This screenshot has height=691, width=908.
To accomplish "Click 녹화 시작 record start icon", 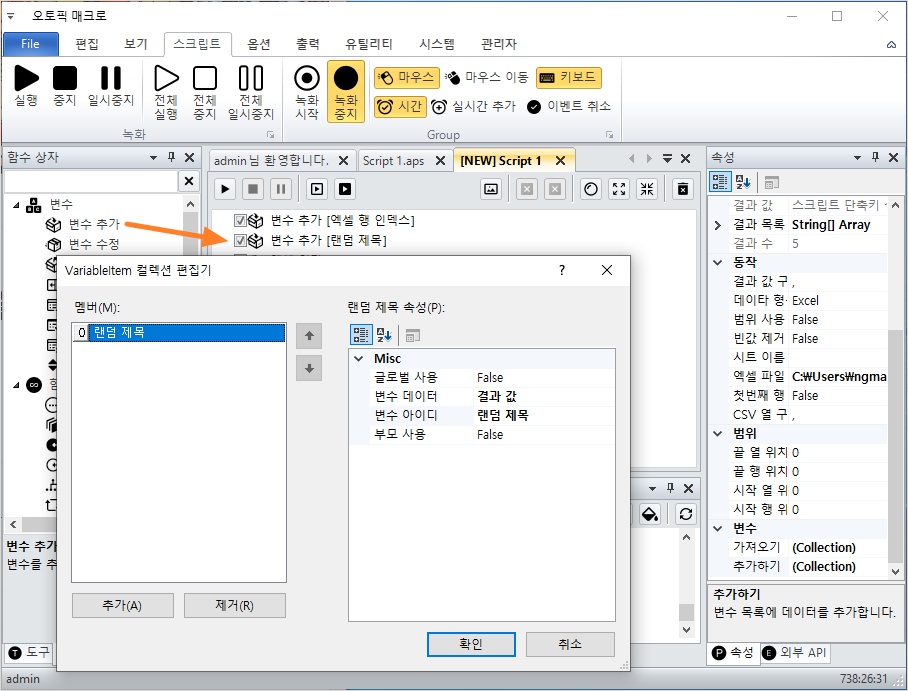I will pyautogui.click(x=307, y=78).
